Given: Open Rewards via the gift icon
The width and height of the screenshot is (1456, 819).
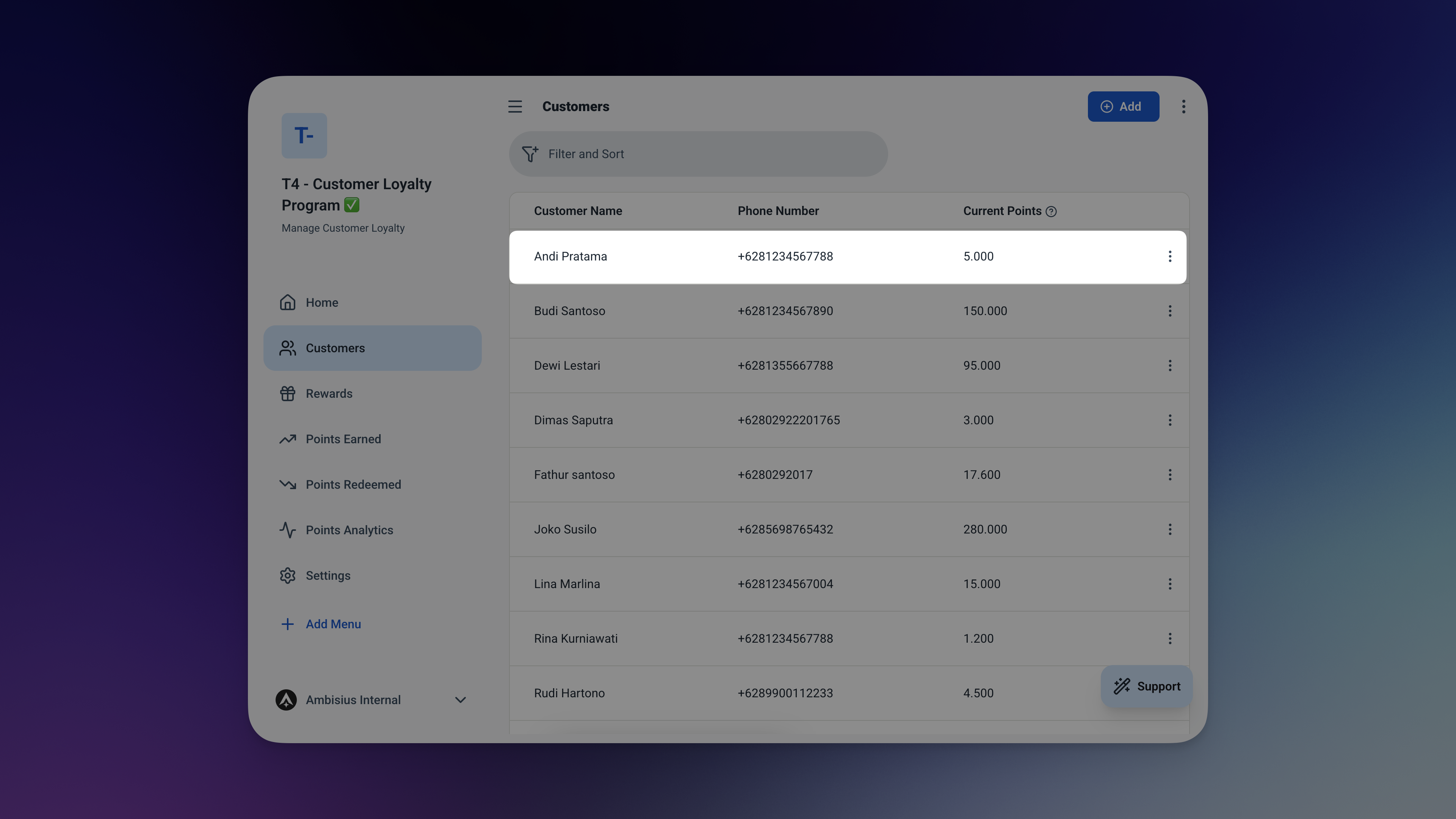Looking at the screenshot, I should coord(287,394).
